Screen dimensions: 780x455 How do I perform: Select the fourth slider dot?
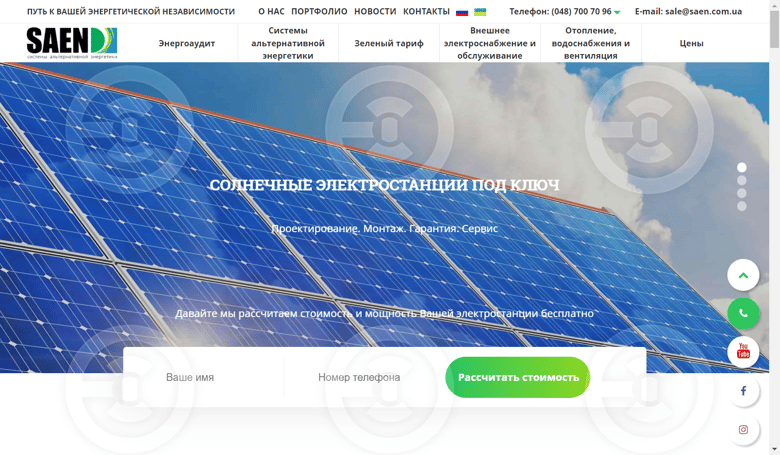click(x=742, y=206)
